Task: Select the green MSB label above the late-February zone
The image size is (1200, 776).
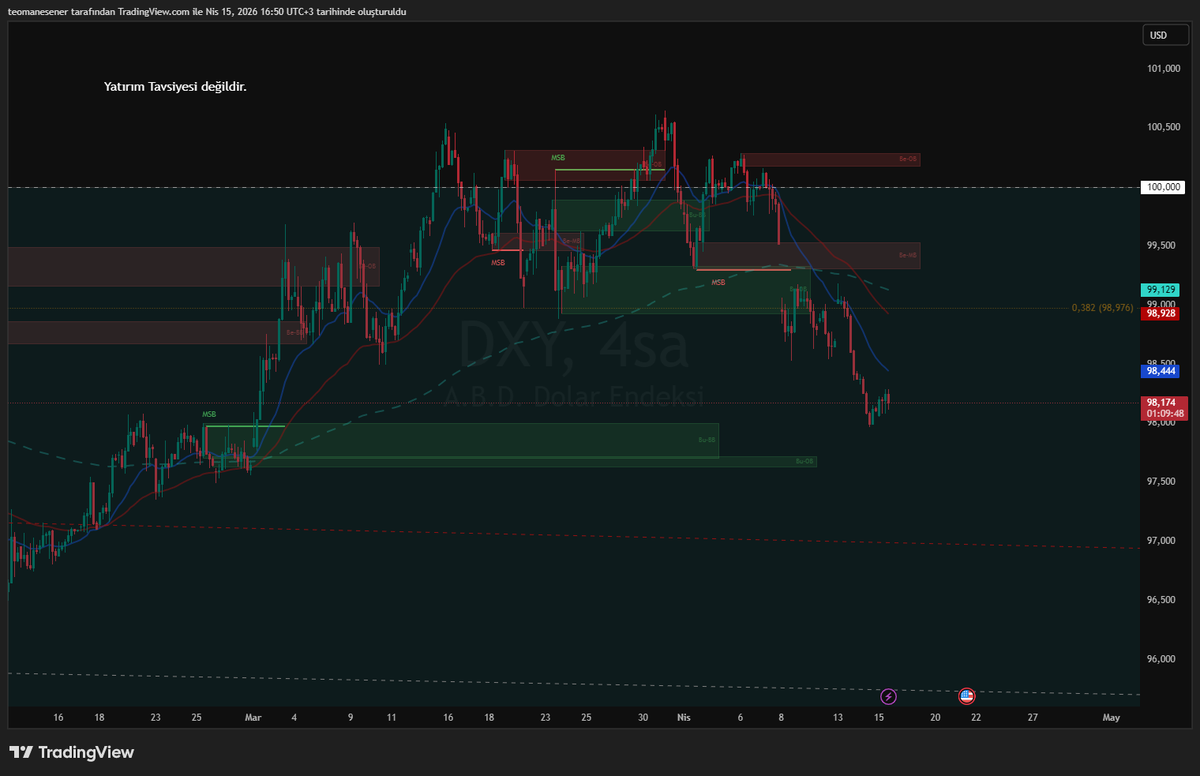Action: 209,414
